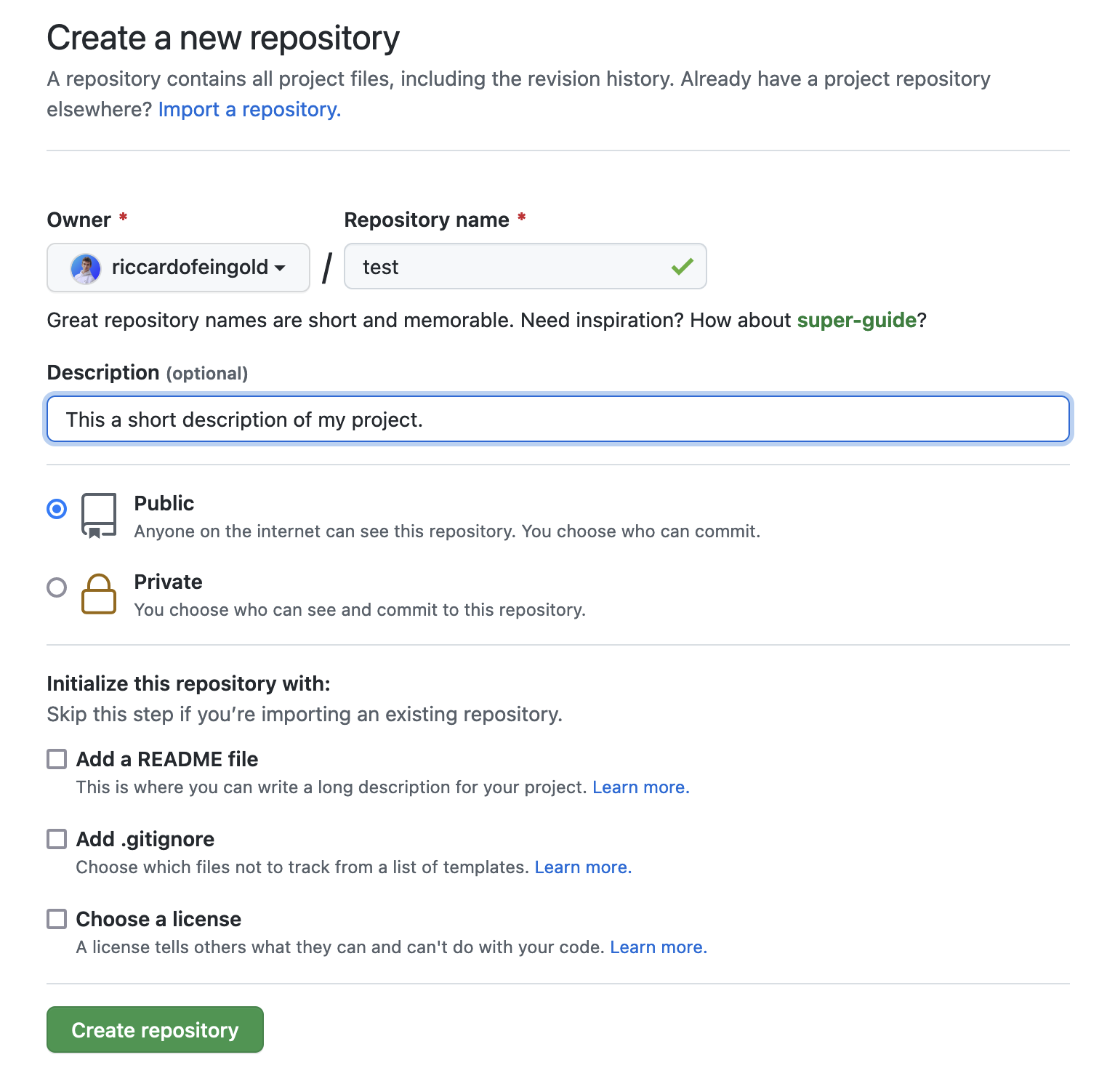This screenshot has height=1092, width=1115.
Task: Check the Choose a license option
Action: (x=57, y=919)
